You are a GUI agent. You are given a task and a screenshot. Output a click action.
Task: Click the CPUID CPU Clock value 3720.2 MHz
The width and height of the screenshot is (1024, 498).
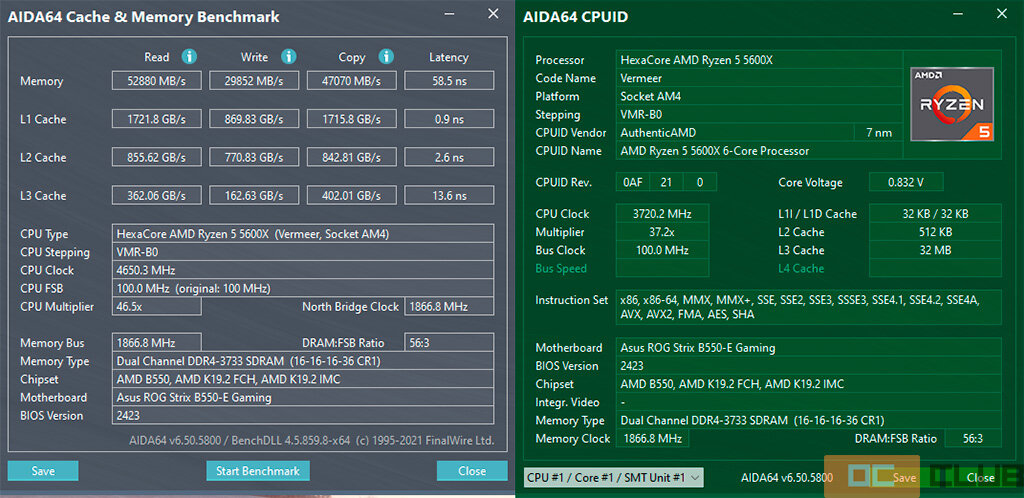[662, 213]
